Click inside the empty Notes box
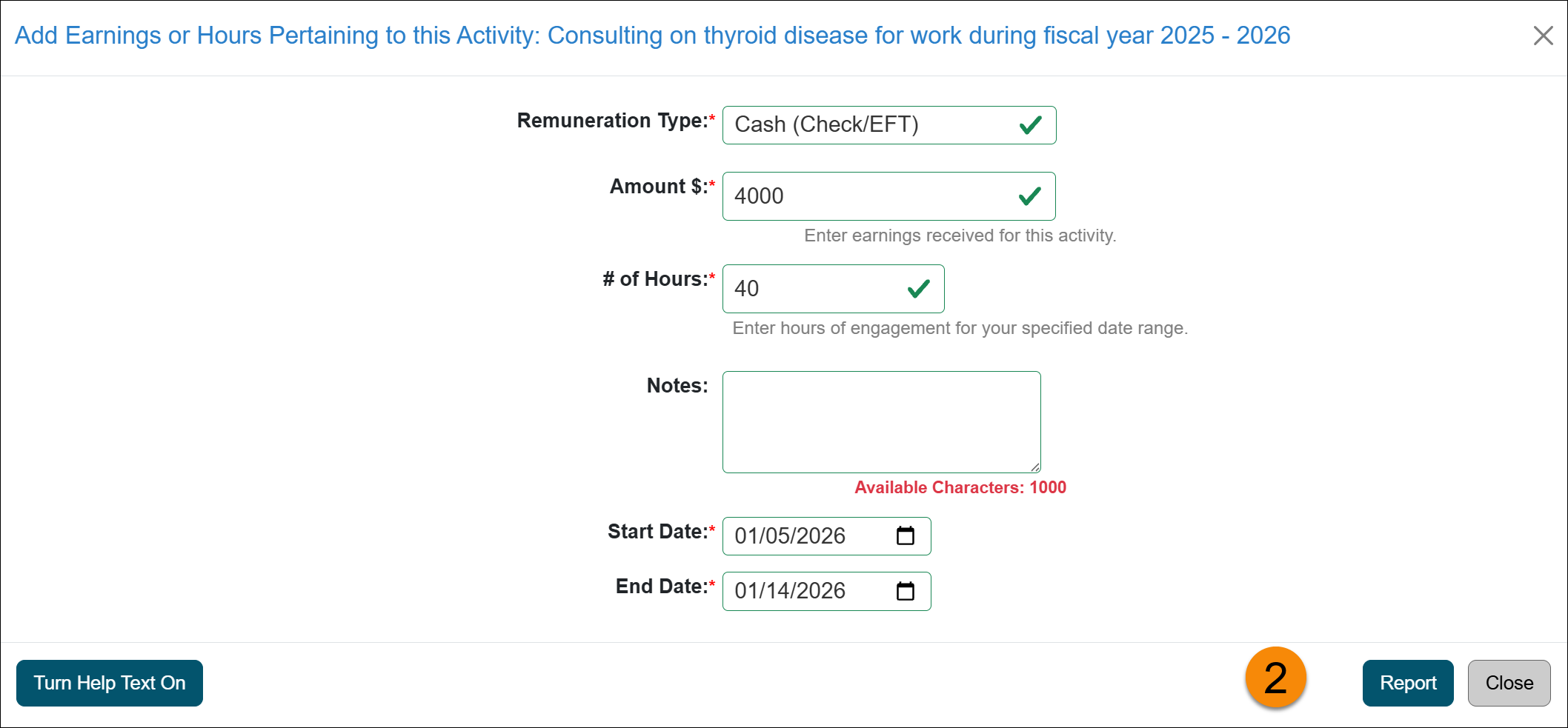 (x=881, y=421)
